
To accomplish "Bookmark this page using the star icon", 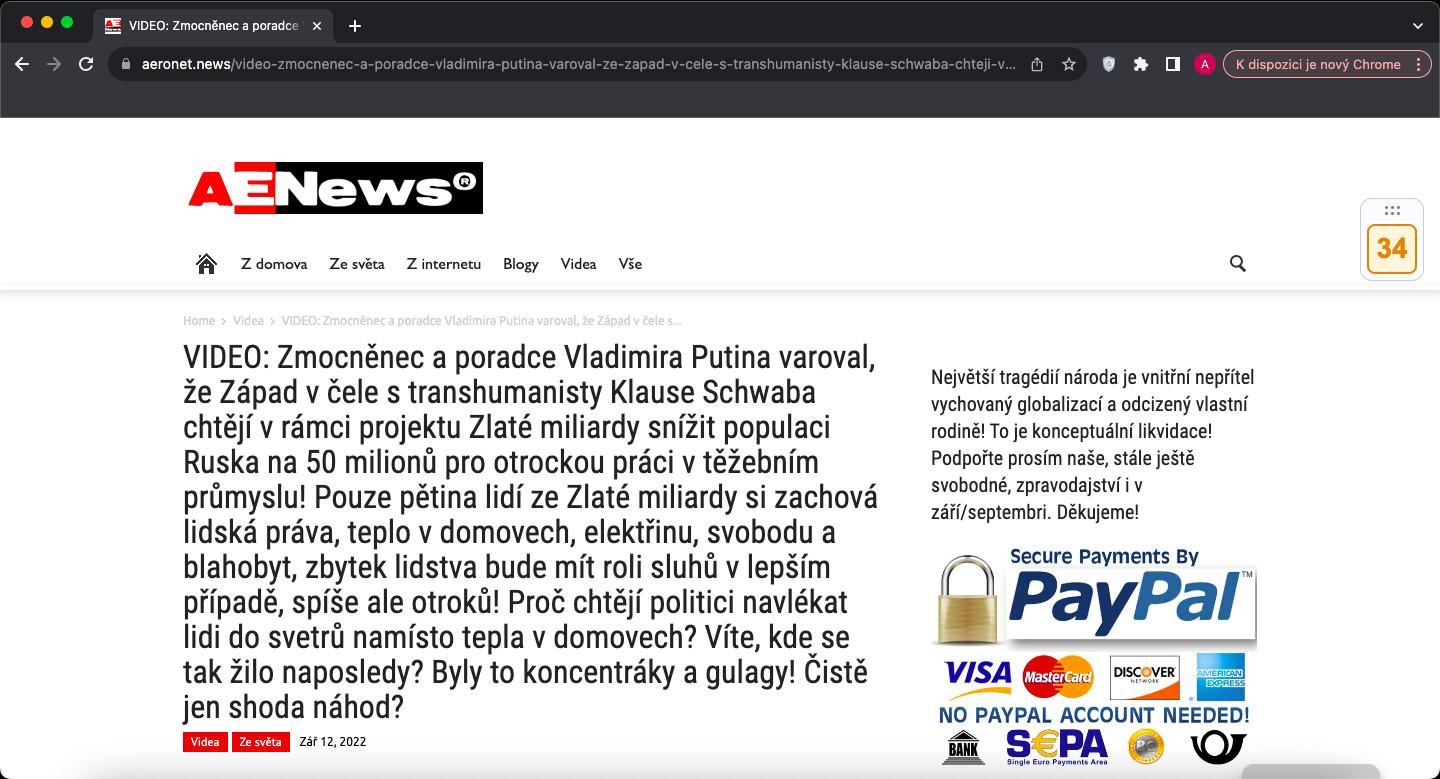I will click(x=1069, y=64).
